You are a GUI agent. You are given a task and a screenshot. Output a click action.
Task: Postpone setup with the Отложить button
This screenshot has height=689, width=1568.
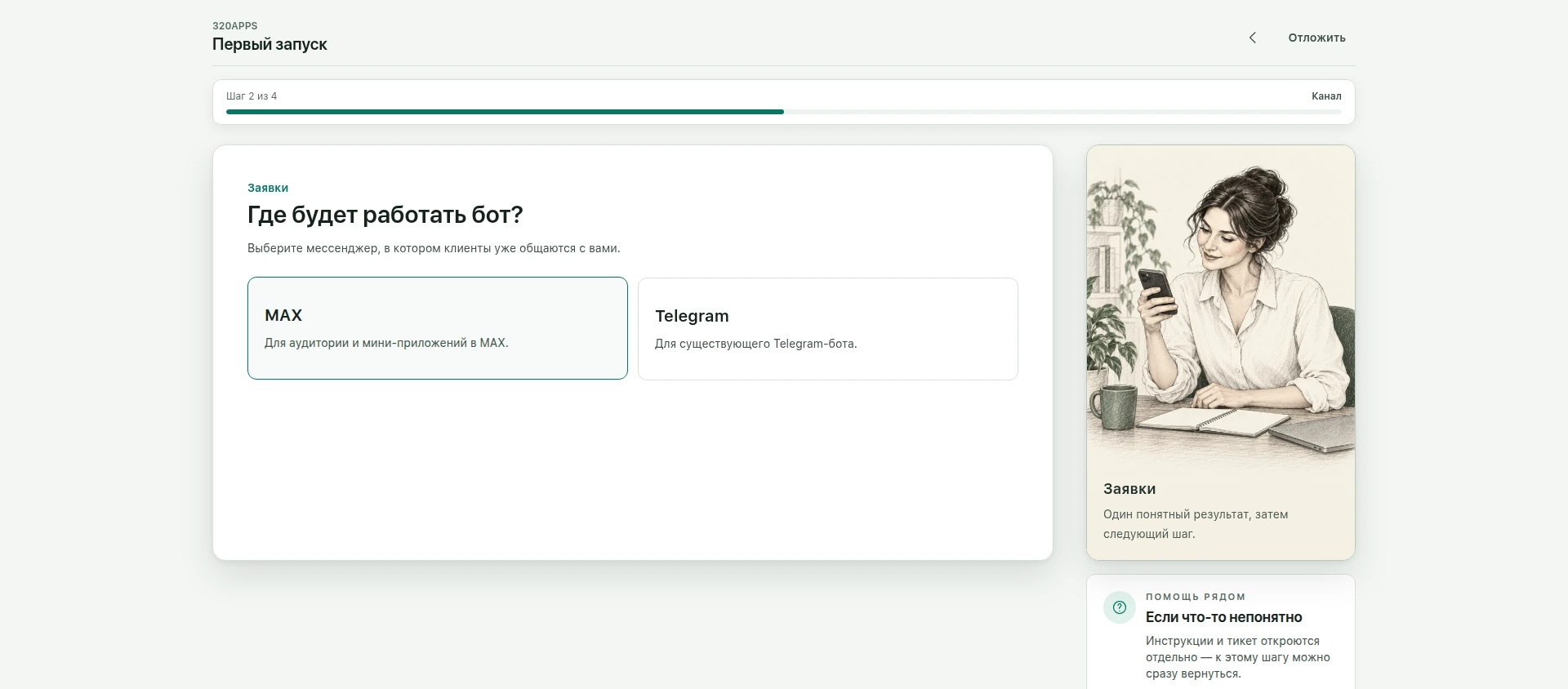(1316, 38)
